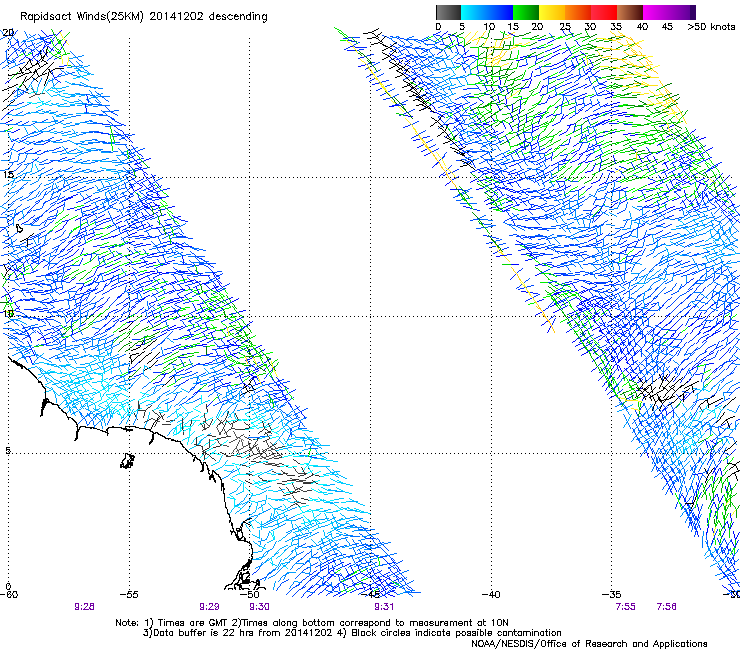Click the small island outline just west of 55°W near 5°N
The image size is (740, 650).
127,461
